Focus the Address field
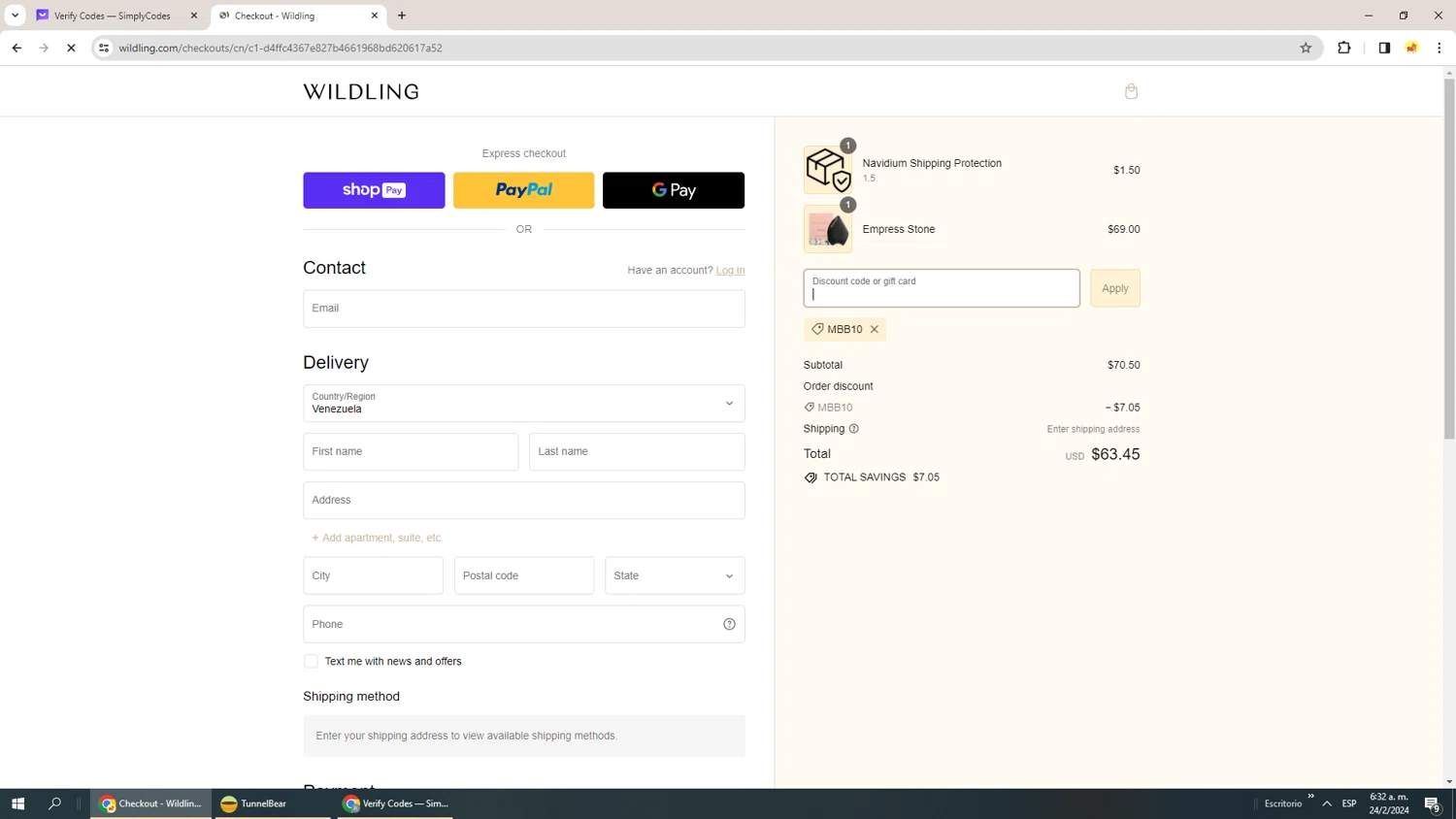Viewport: 1456px width, 819px height. point(524,501)
